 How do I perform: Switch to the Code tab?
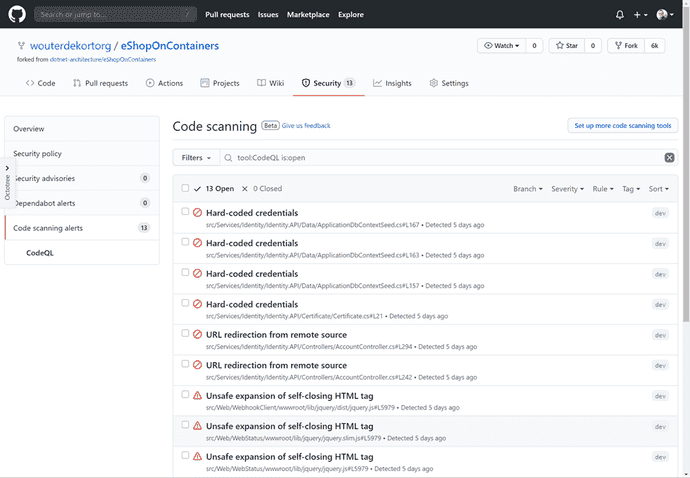(40, 83)
